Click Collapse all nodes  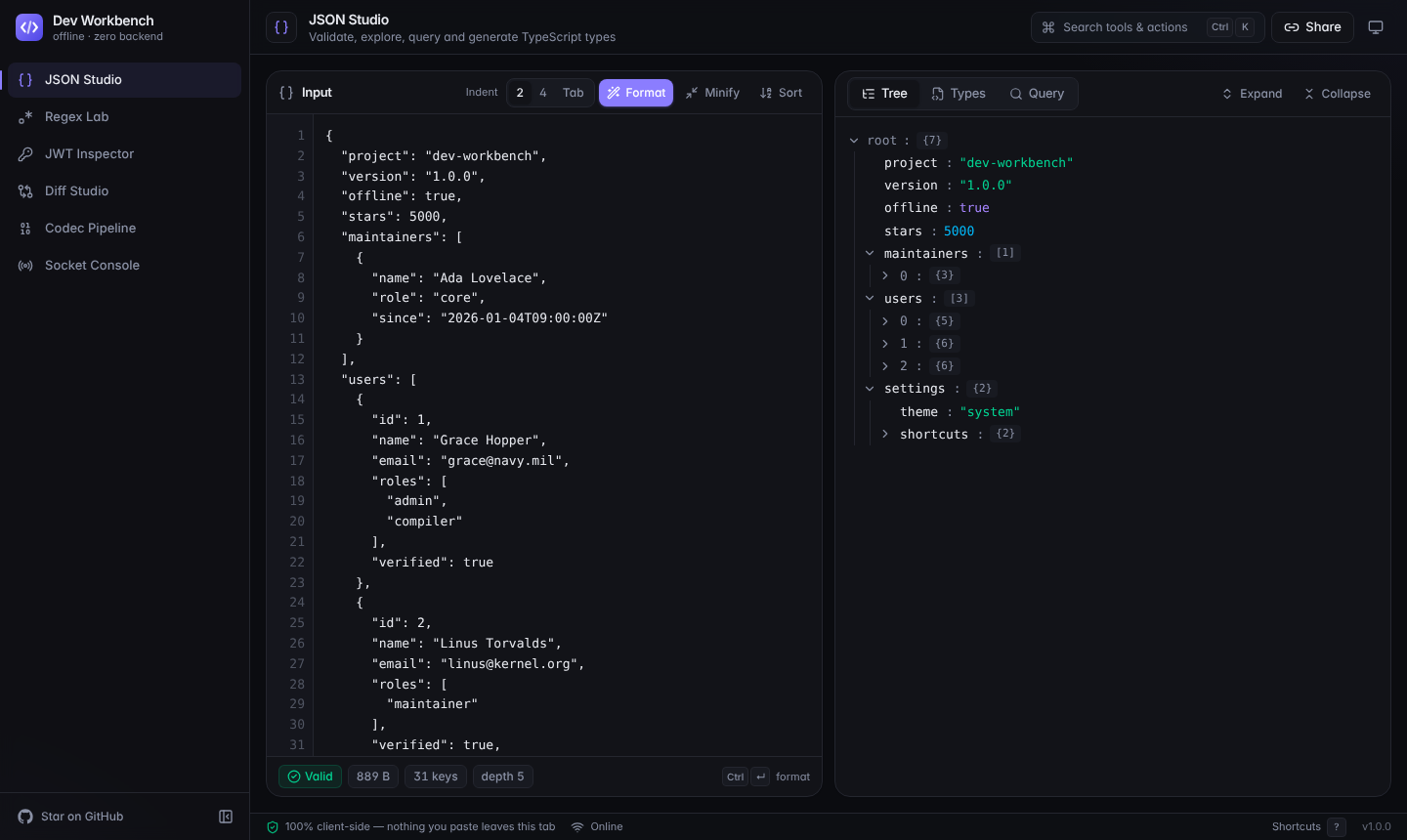point(1337,94)
